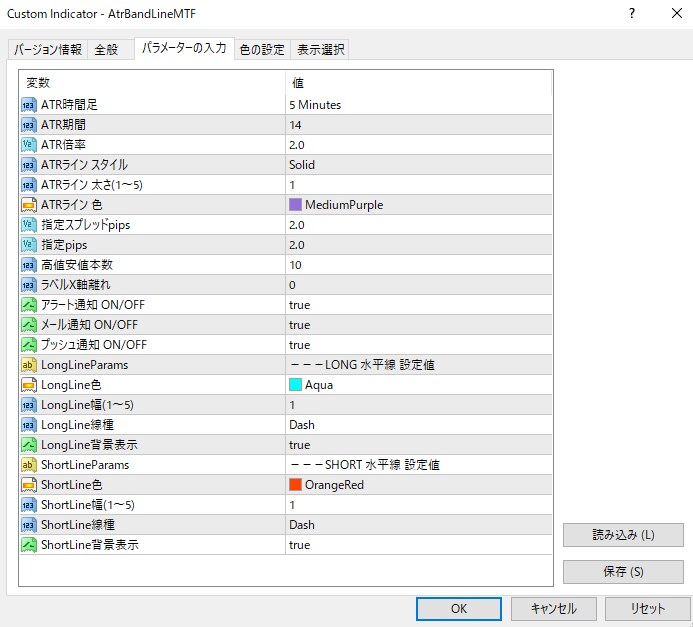
Task: Click the キャンセル button
Action: click(x=554, y=609)
